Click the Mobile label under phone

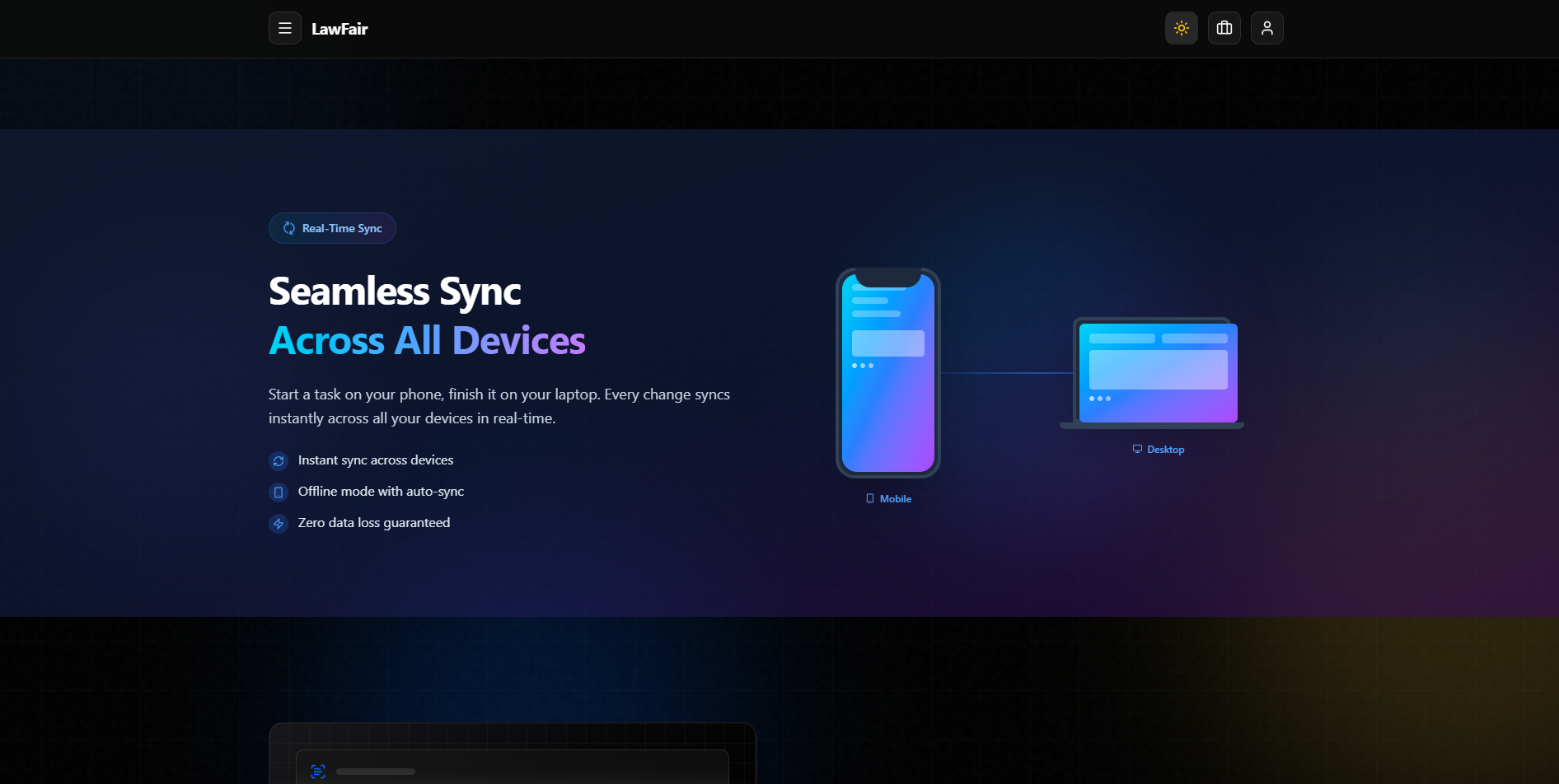[896, 499]
